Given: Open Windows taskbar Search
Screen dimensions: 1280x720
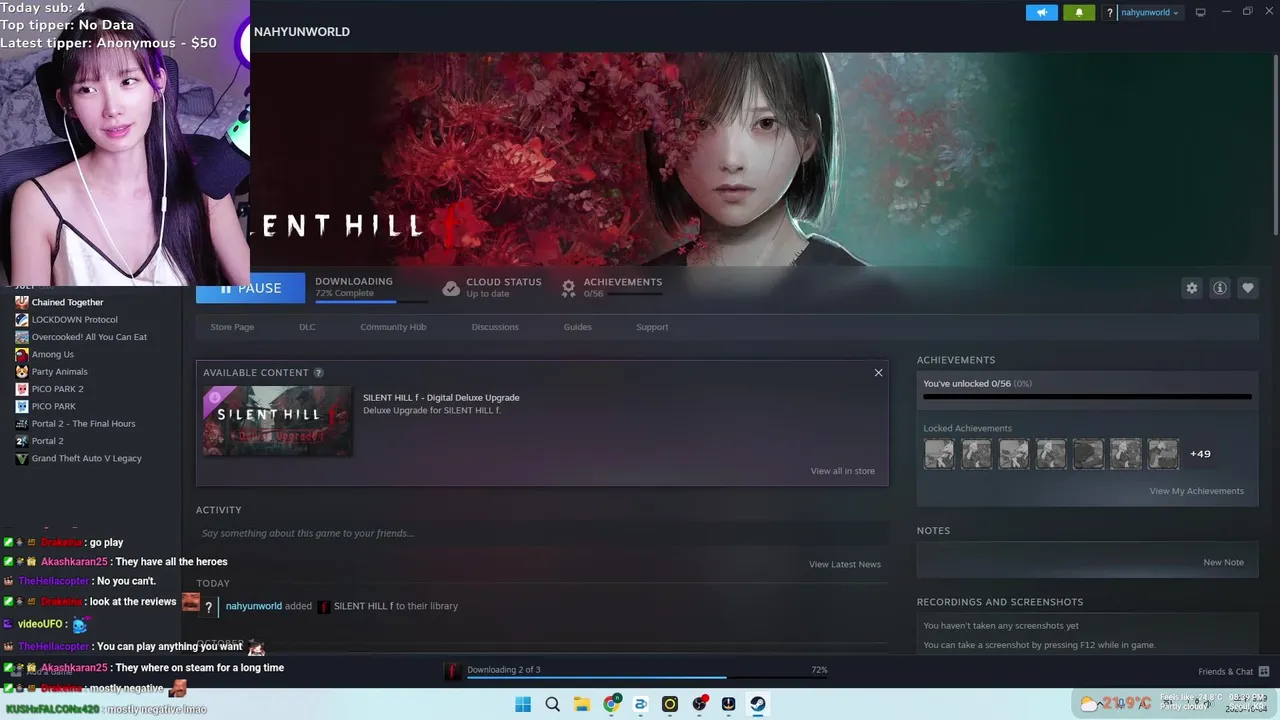Looking at the screenshot, I should 552,704.
